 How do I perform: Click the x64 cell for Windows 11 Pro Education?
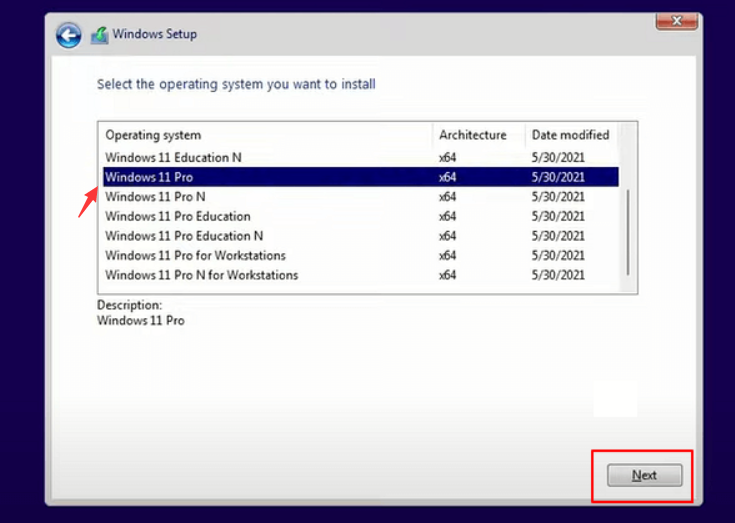[x=447, y=216]
